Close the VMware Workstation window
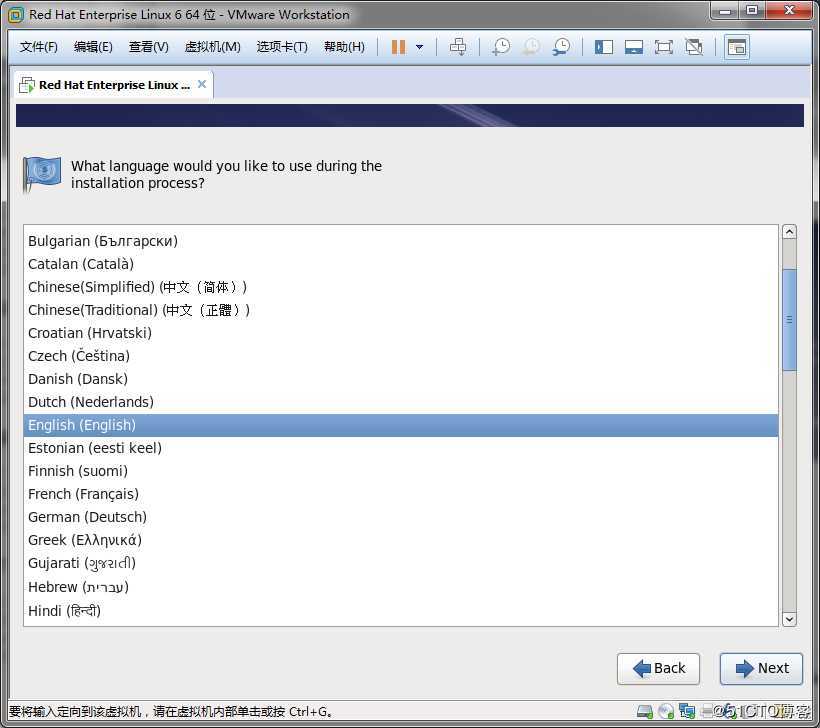 point(790,11)
